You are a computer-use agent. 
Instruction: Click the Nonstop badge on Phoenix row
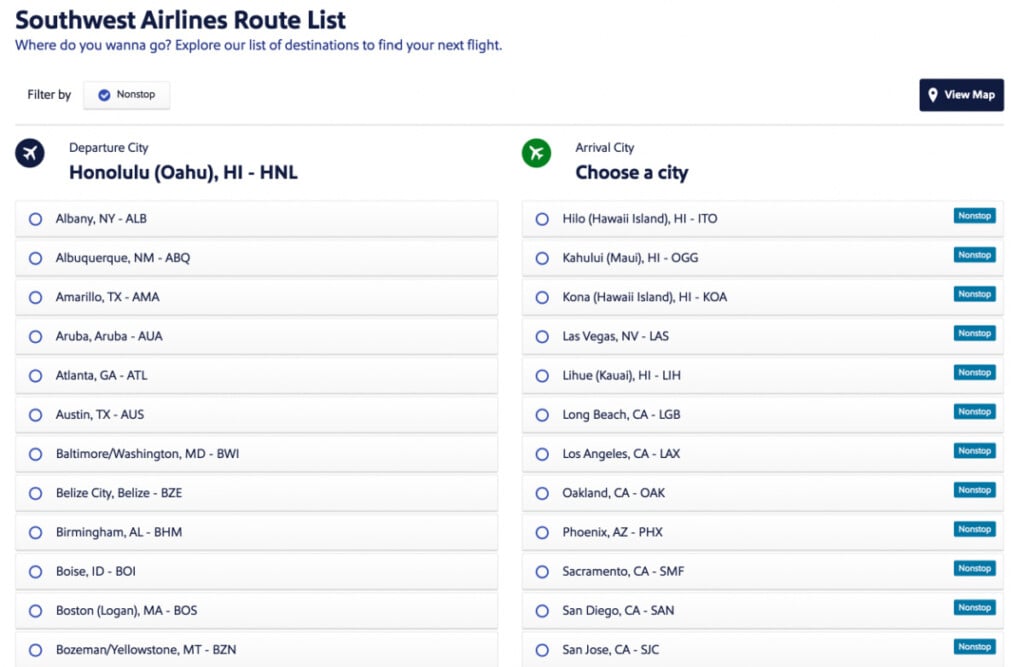974,529
